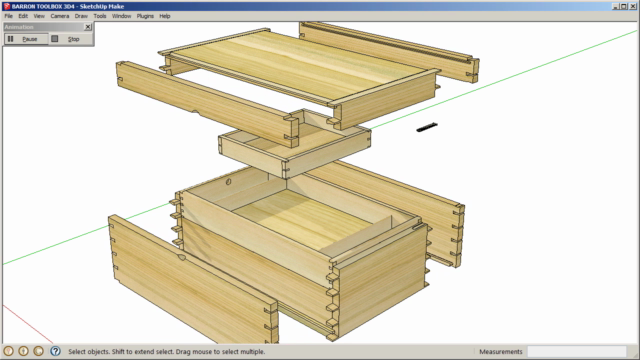
Task: Click the first geo-location status bar icon
Action: coord(9,351)
